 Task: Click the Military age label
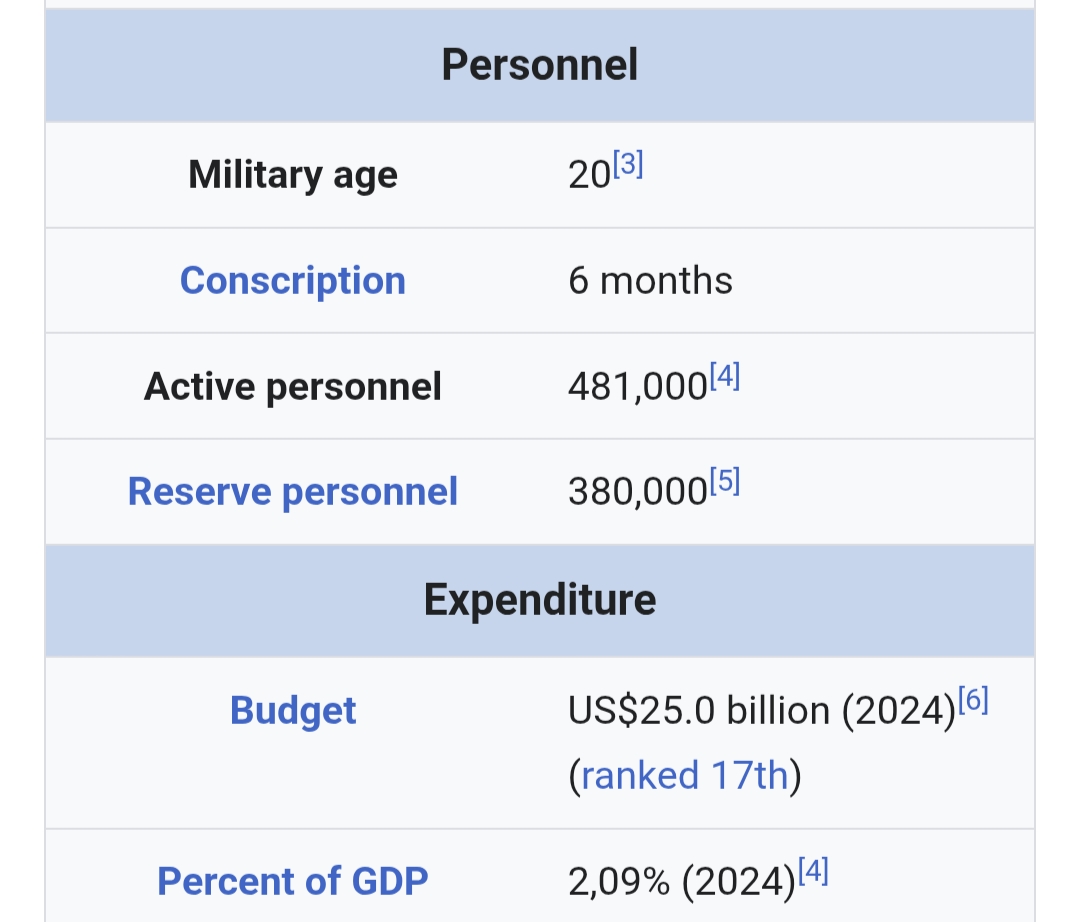coord(292,176)
